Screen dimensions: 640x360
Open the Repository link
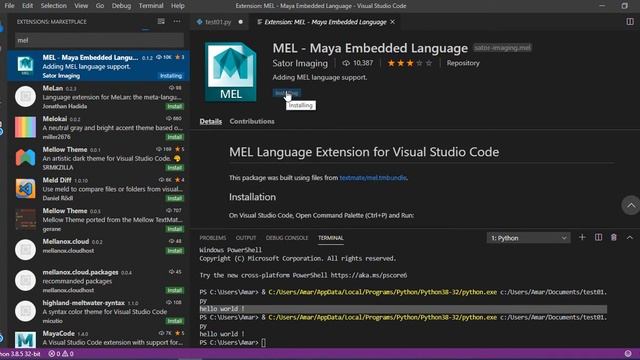click(x=463, y=63)
